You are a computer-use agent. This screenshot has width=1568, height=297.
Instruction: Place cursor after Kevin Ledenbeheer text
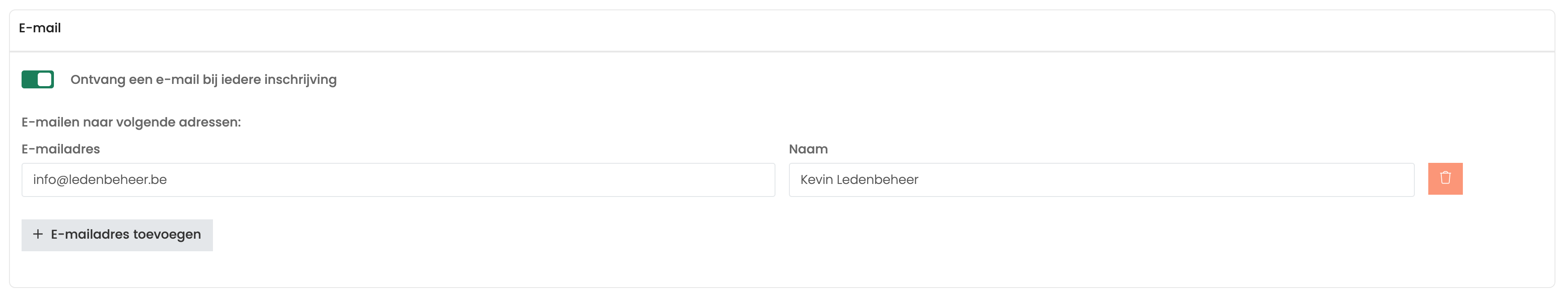920,180
